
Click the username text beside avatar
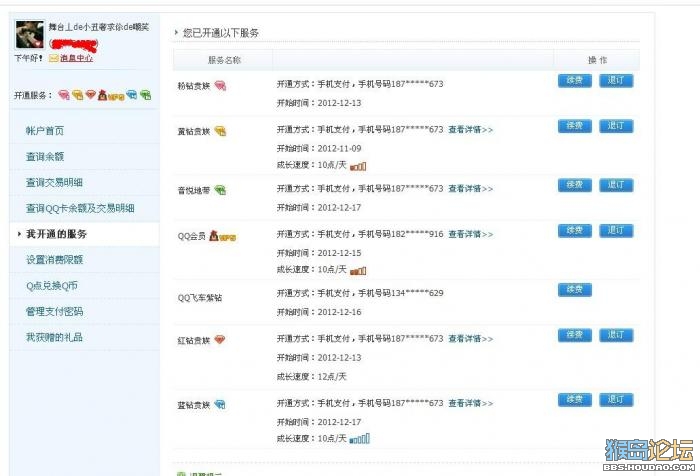(99, 27)
